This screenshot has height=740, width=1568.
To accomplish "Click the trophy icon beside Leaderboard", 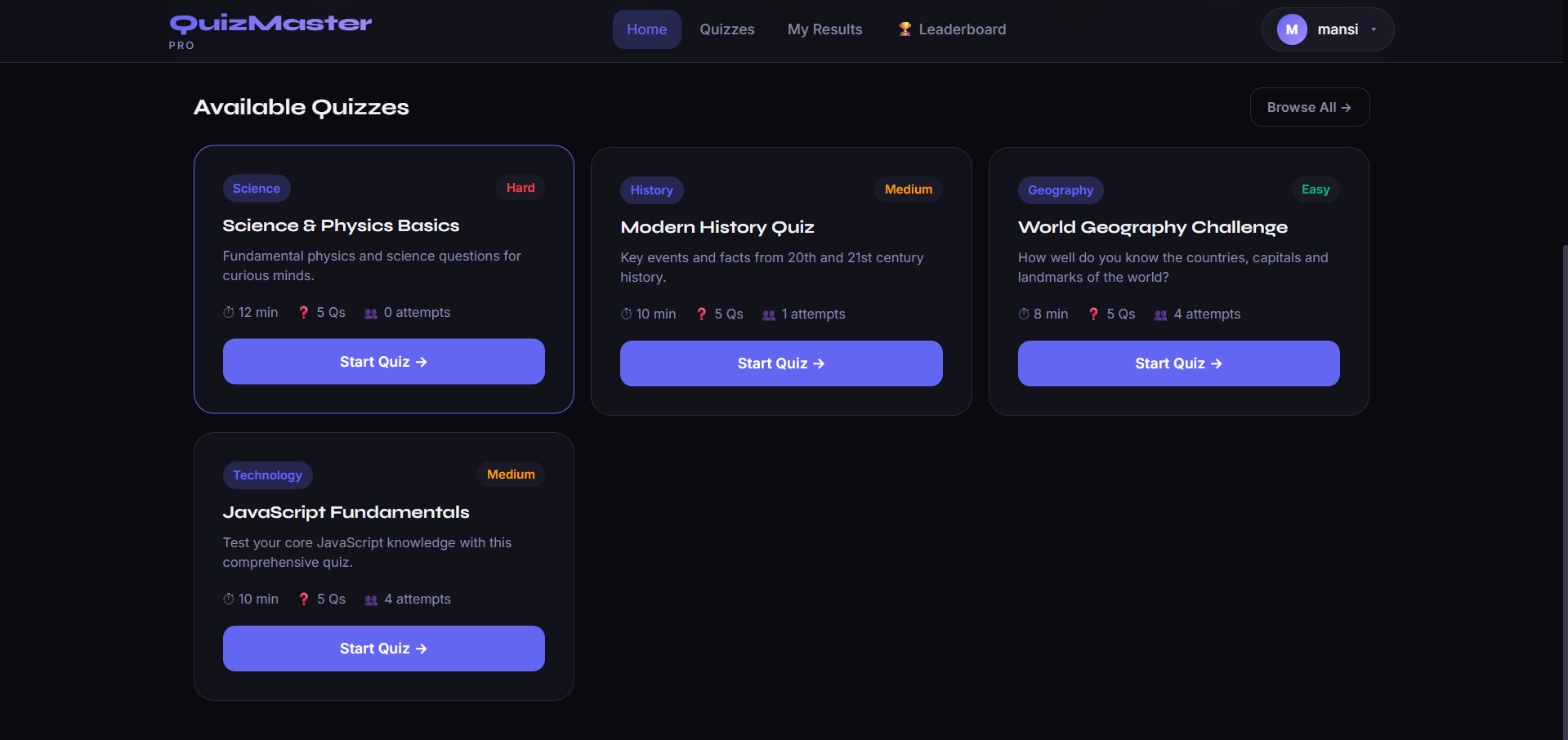I will (x=905, y=29).
